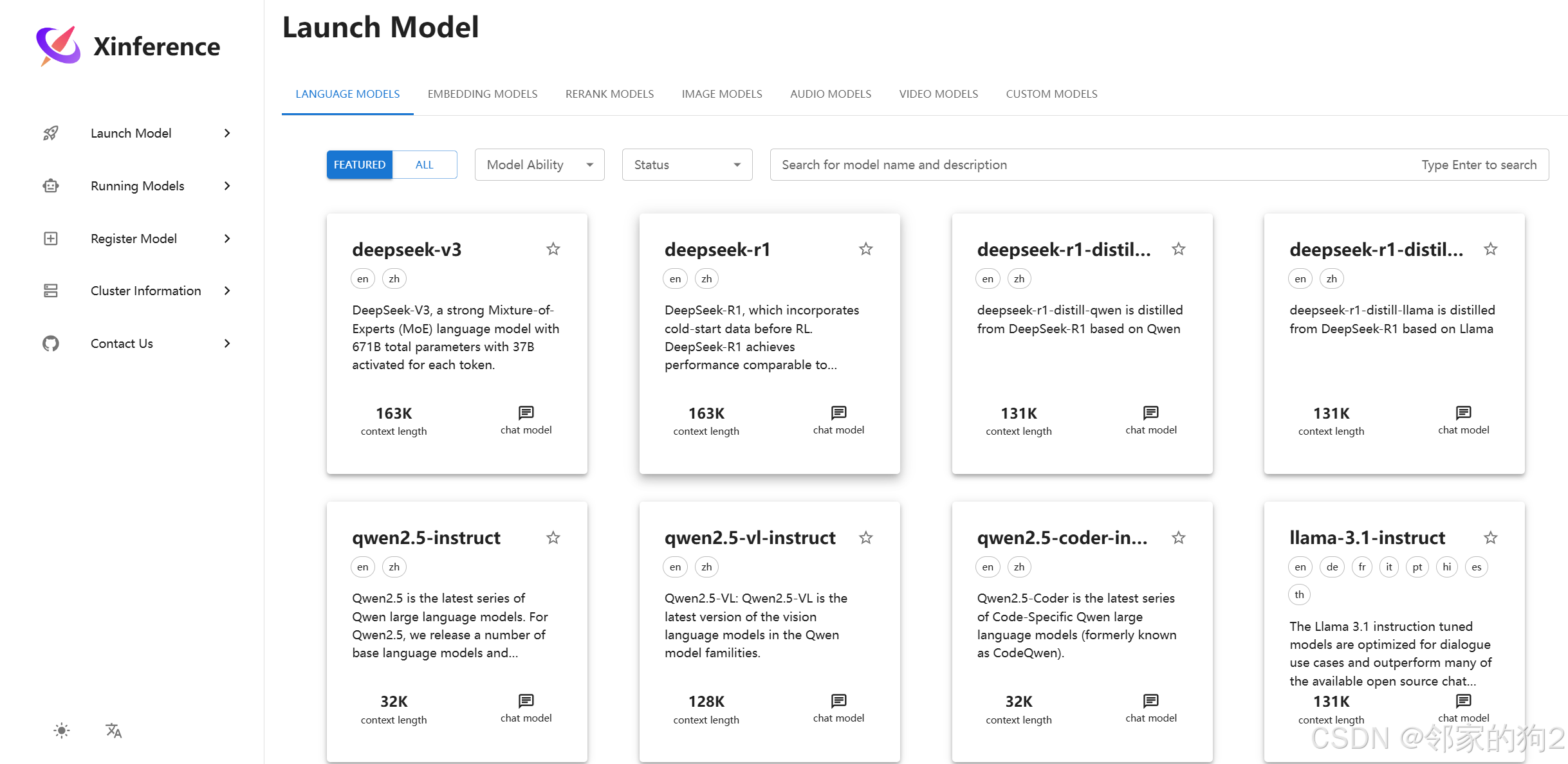Click the 32K context length on qwen2.5-coder
The height and width of the screenshot is (764, 1568).
pos(1019,702)
